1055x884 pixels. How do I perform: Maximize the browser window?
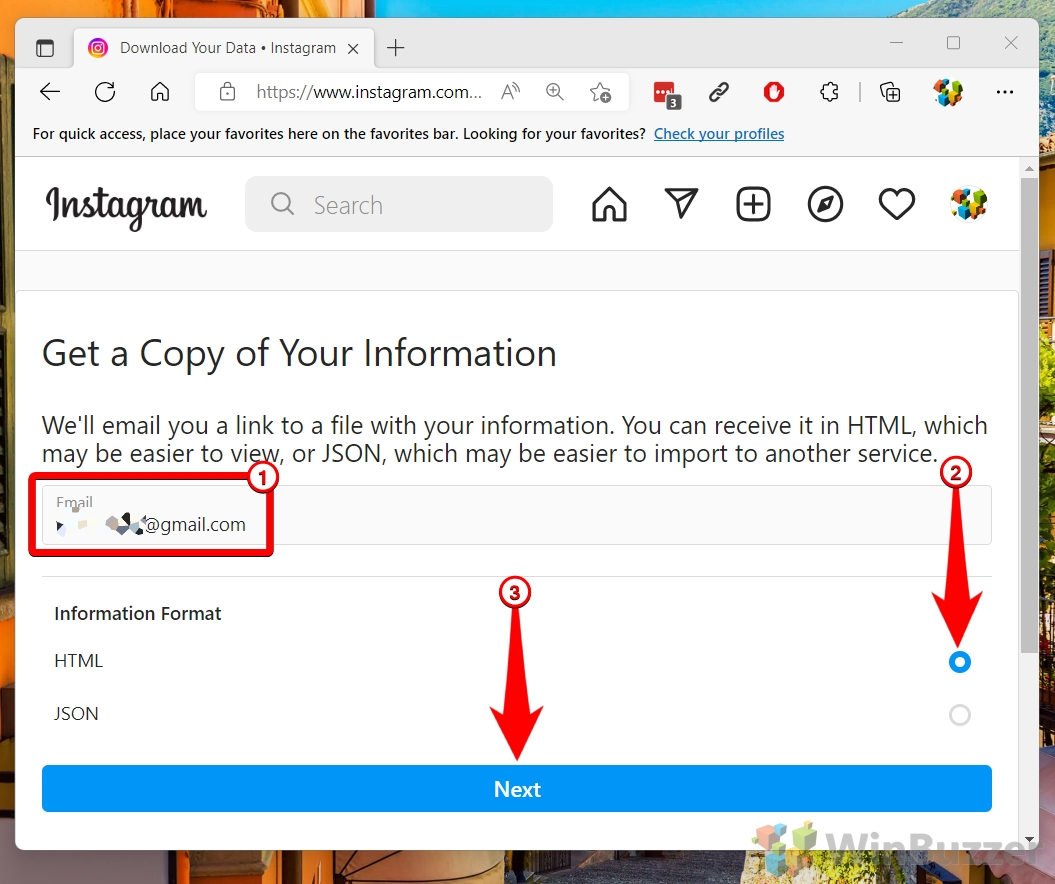pos(953,43)
